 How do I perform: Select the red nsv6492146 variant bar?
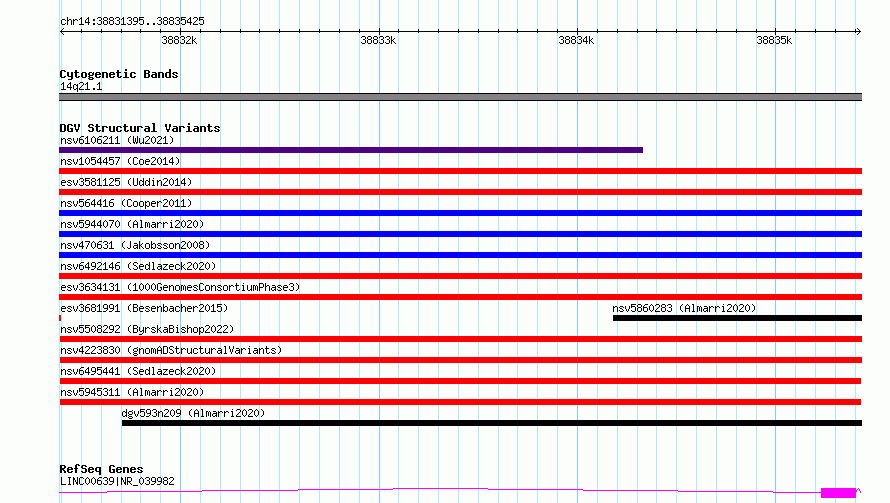460,276
